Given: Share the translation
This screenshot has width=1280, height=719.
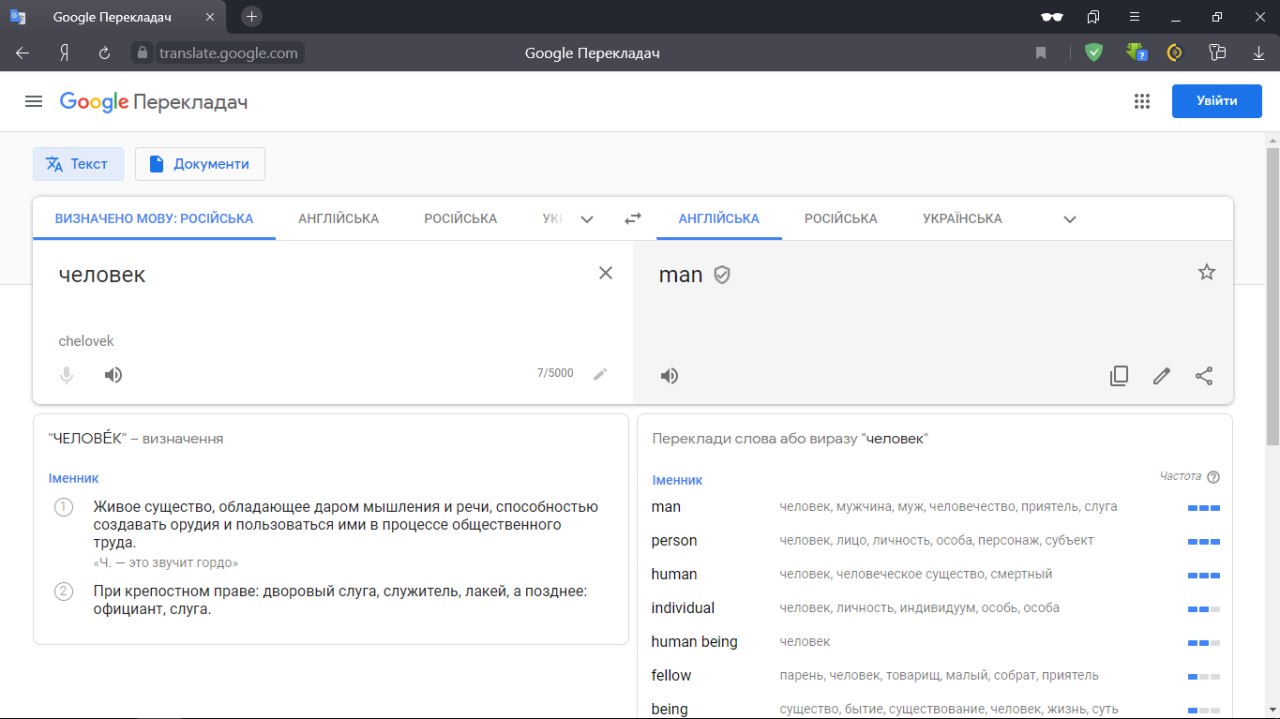Looking at the screenshot, I should tap(1204, 376).
